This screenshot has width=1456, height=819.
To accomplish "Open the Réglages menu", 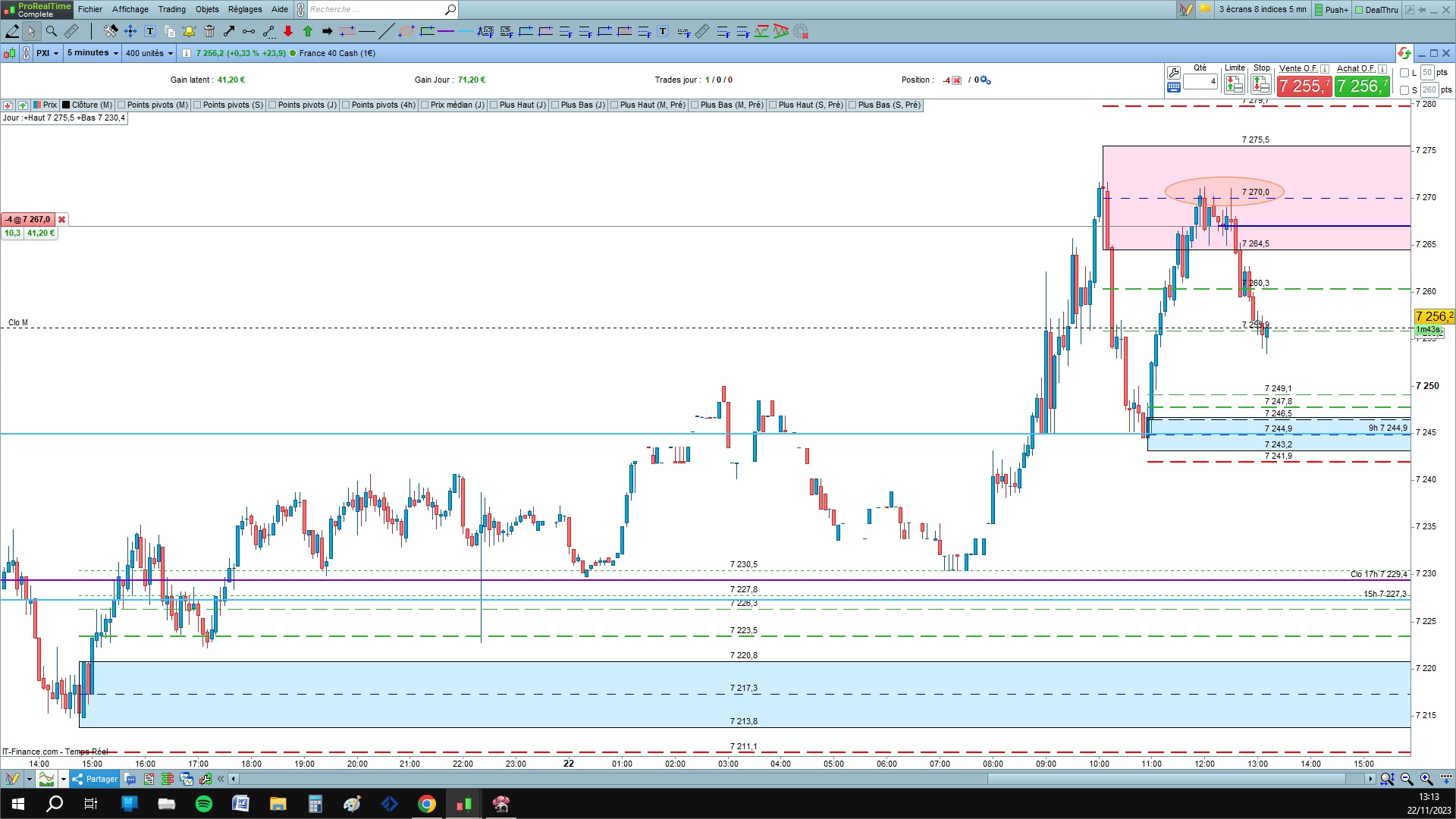I will (x=245, y=9).
